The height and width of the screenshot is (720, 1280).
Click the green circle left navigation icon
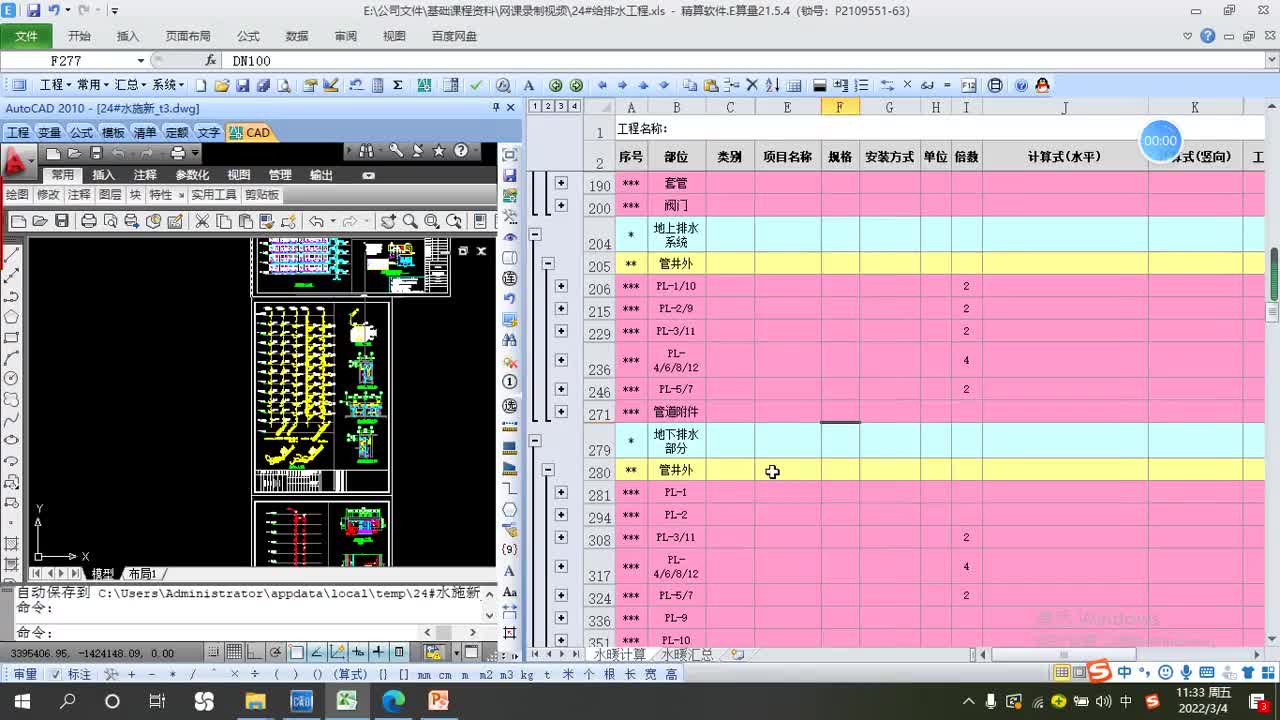click(555, 85)
